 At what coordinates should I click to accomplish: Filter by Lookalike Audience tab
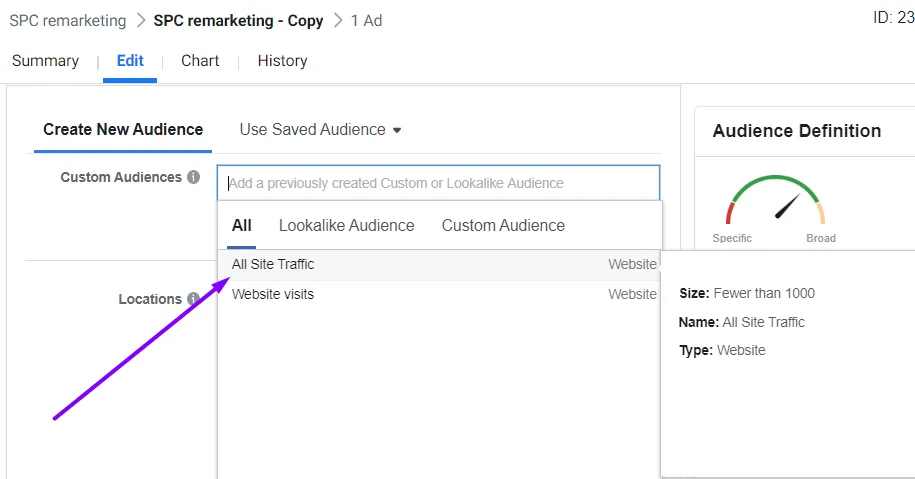(x=347, y=226)
